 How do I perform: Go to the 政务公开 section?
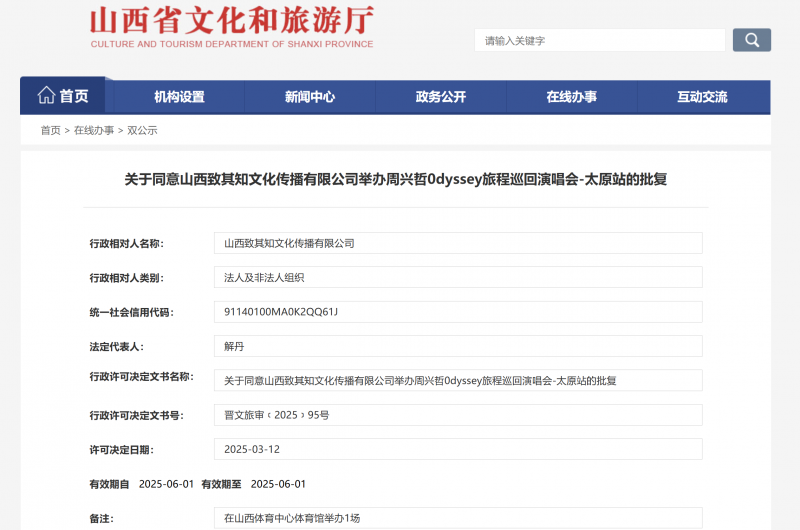(x=441, y=97)
